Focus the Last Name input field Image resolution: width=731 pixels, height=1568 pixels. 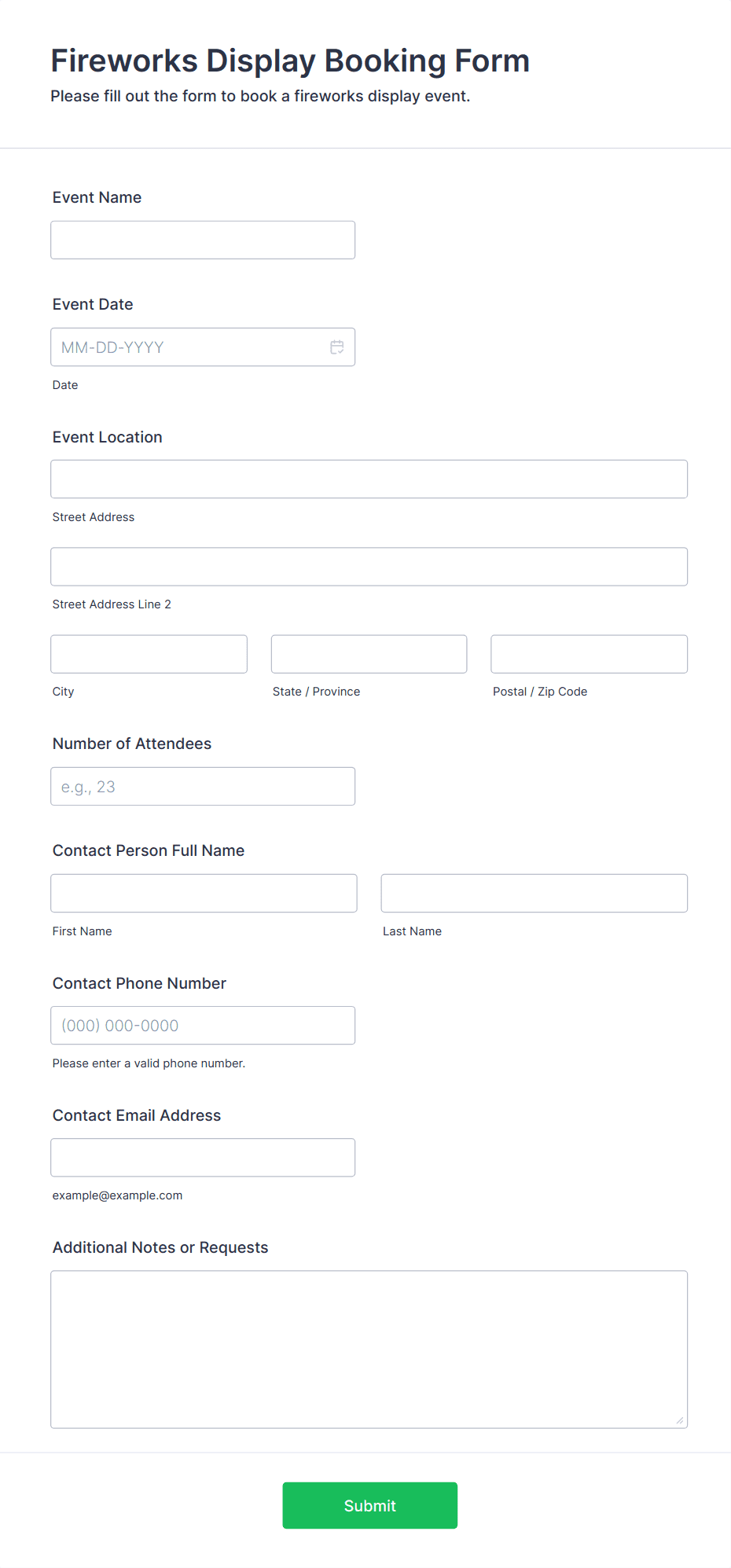click(534, 894)
